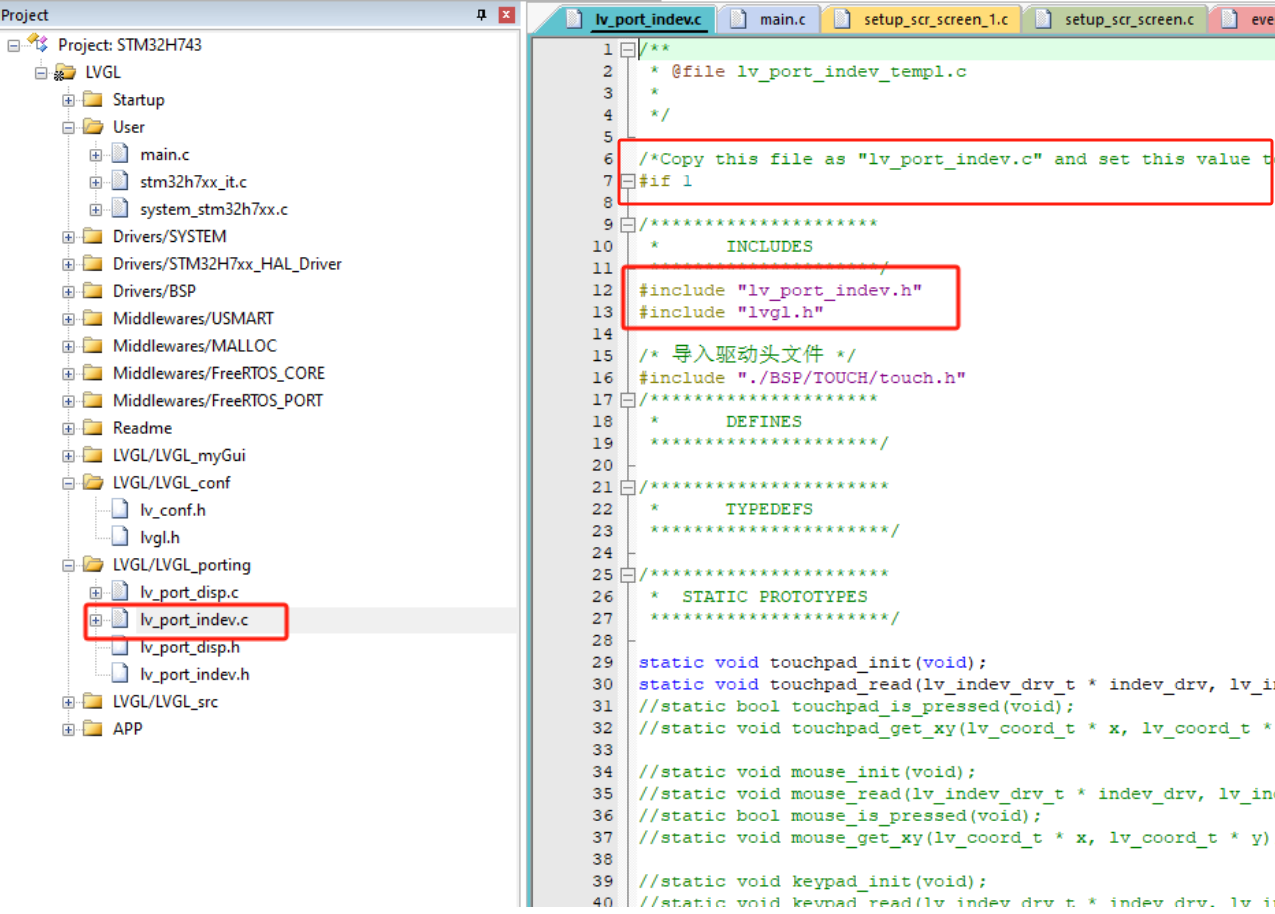Expand the Readme folder
Screen dimensions: 1275x914
point(68,428)
